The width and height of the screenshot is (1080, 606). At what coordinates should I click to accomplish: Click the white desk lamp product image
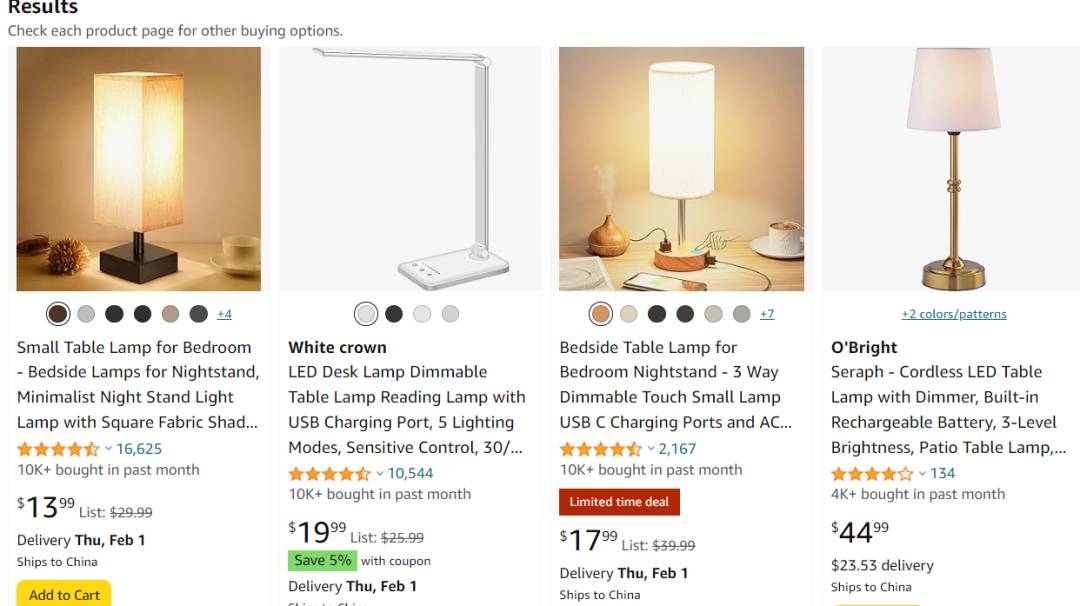410,169
